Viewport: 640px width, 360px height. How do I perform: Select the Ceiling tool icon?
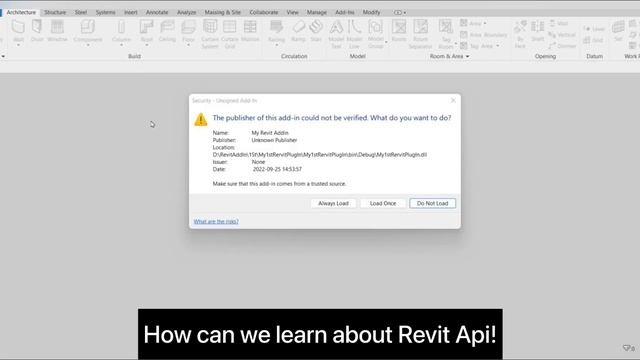click(x=167, y=27)
